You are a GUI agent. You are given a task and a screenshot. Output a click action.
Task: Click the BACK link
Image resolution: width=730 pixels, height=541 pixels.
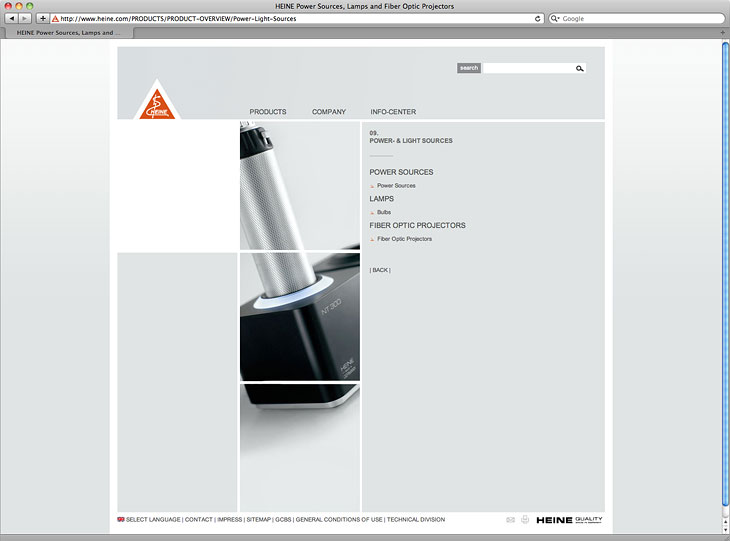pos(380,270)
